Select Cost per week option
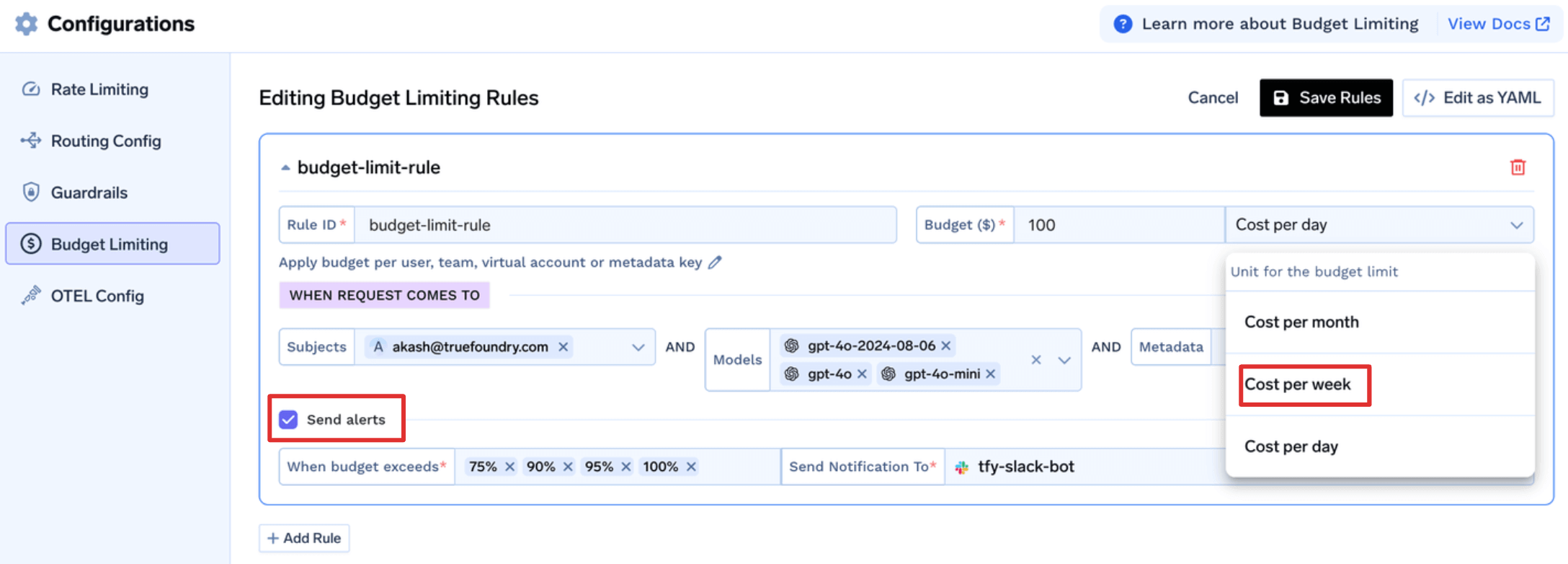 click(x=1298, y=384)
